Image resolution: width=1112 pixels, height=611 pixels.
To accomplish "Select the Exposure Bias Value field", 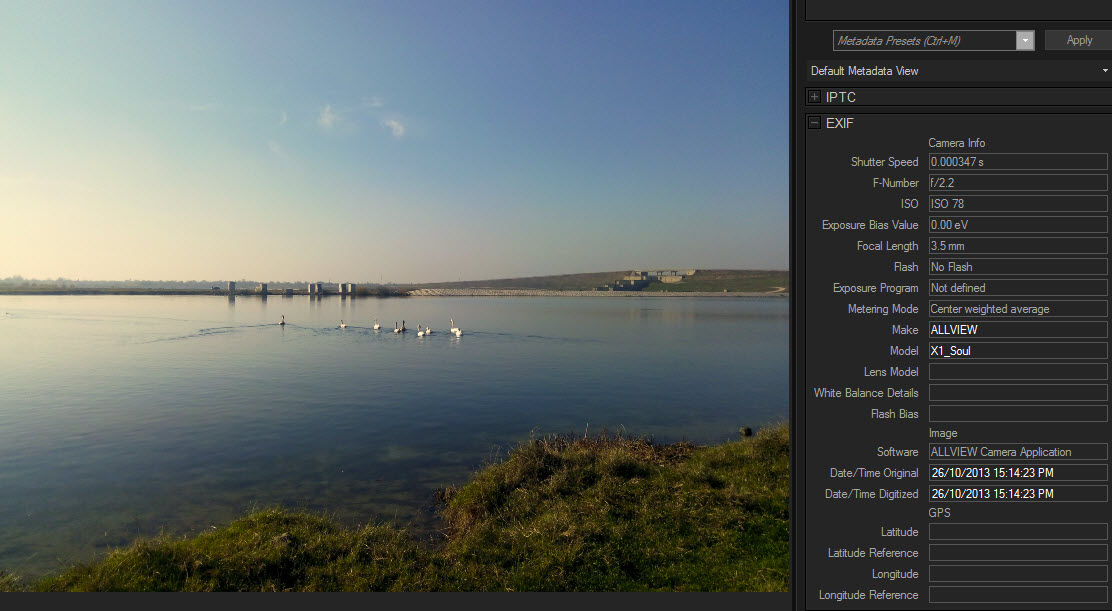I will pos(1018,225).
